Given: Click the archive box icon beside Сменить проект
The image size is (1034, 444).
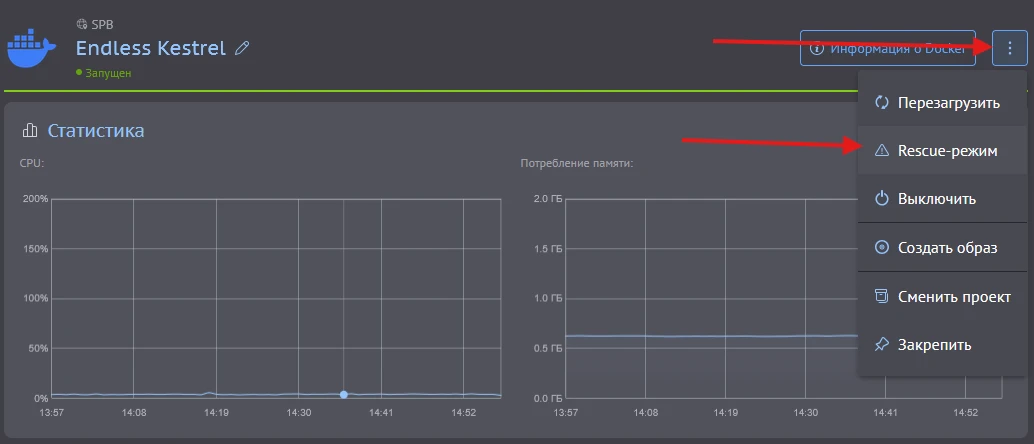Looking at the screenshot, I should 882,296.
